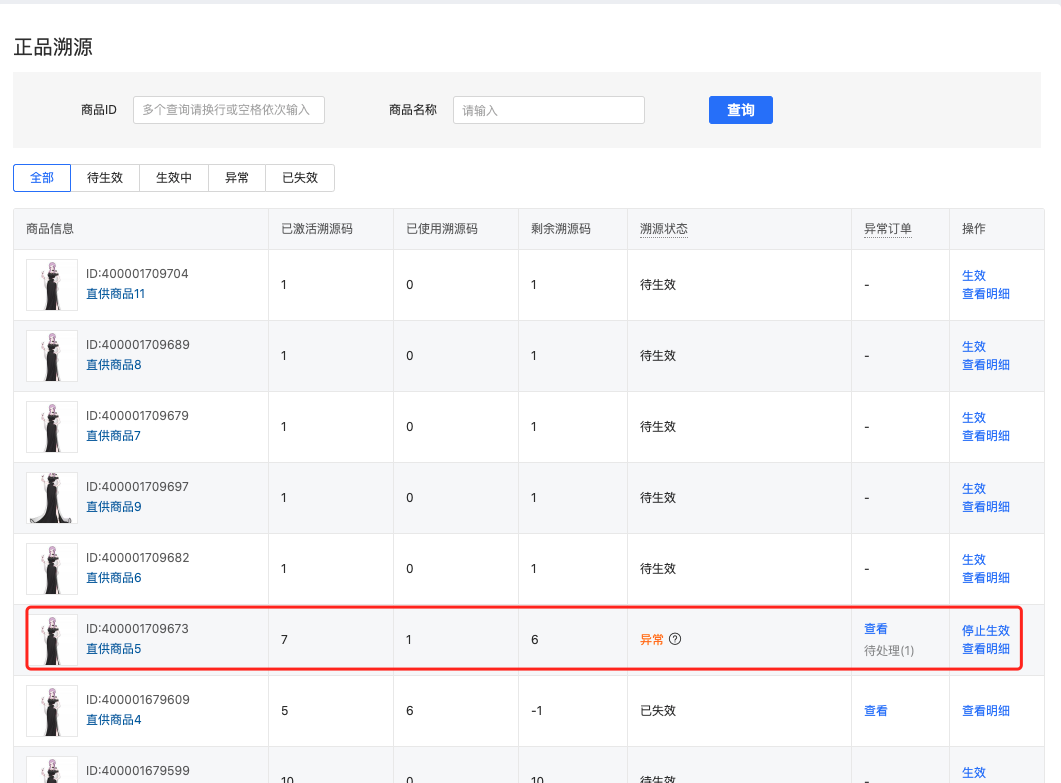Open the 直供商品5 product link
This screenshot has height=783, width=1061.
114,649
